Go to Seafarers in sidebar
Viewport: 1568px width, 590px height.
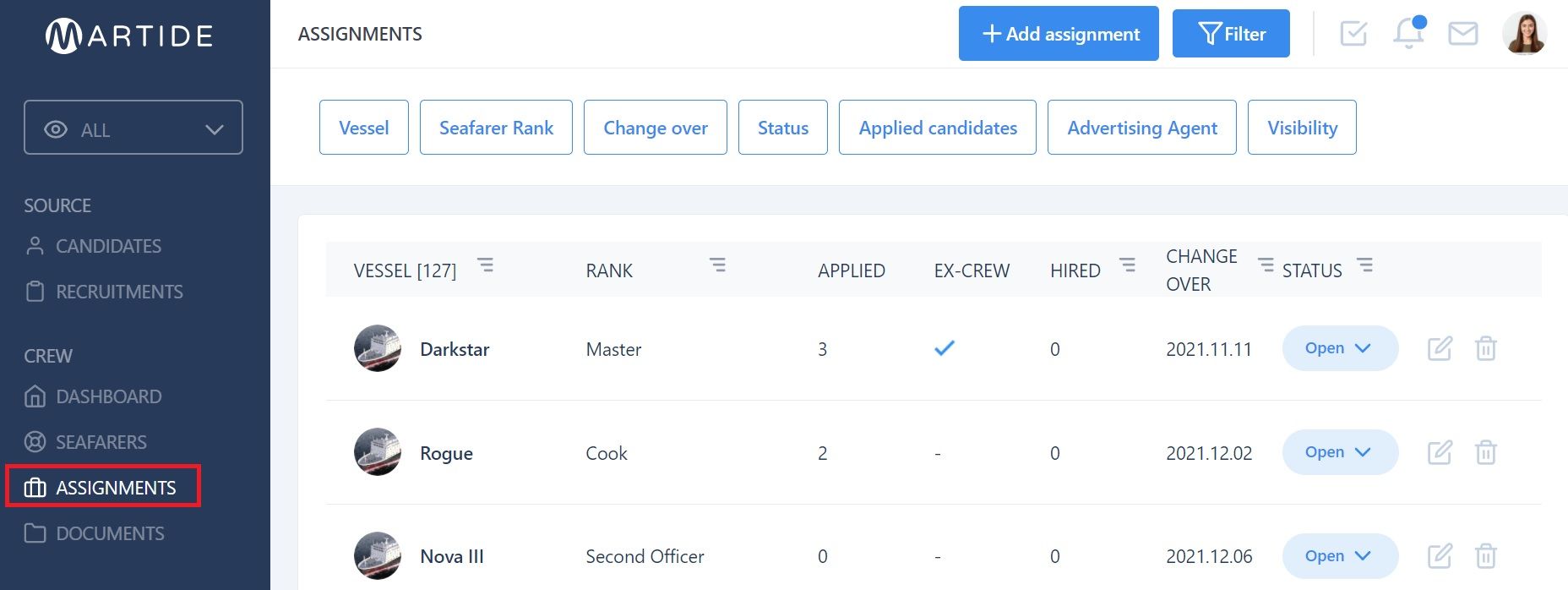pos(86,442)
